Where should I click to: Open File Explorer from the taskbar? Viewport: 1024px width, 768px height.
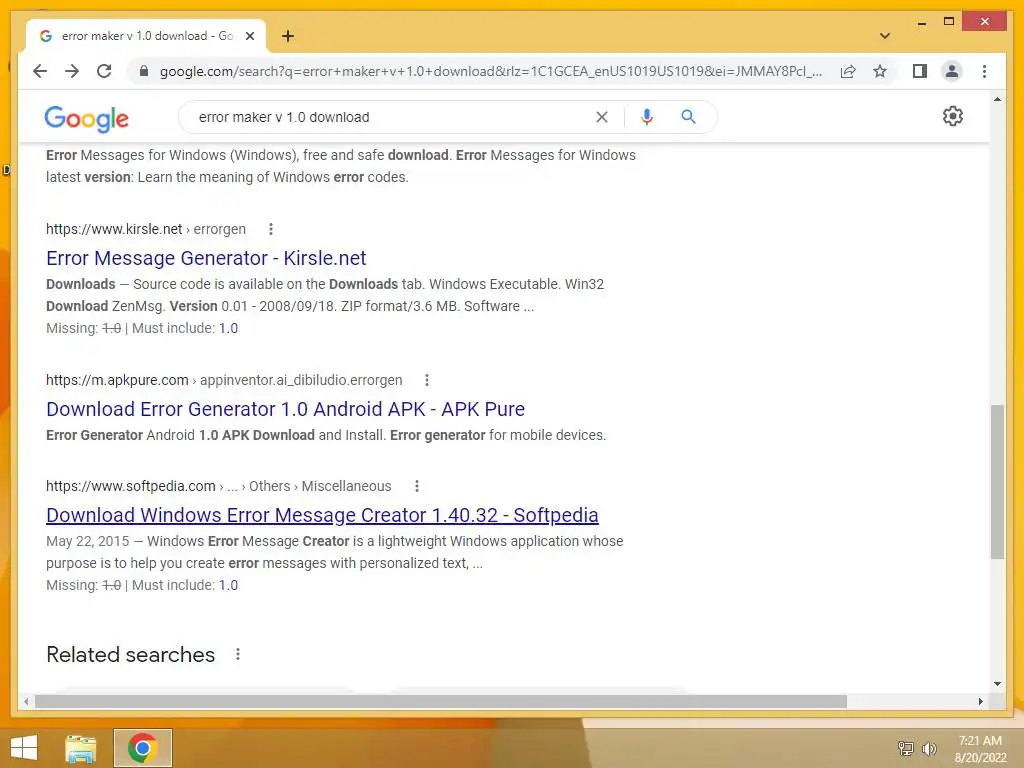[81, 748]
